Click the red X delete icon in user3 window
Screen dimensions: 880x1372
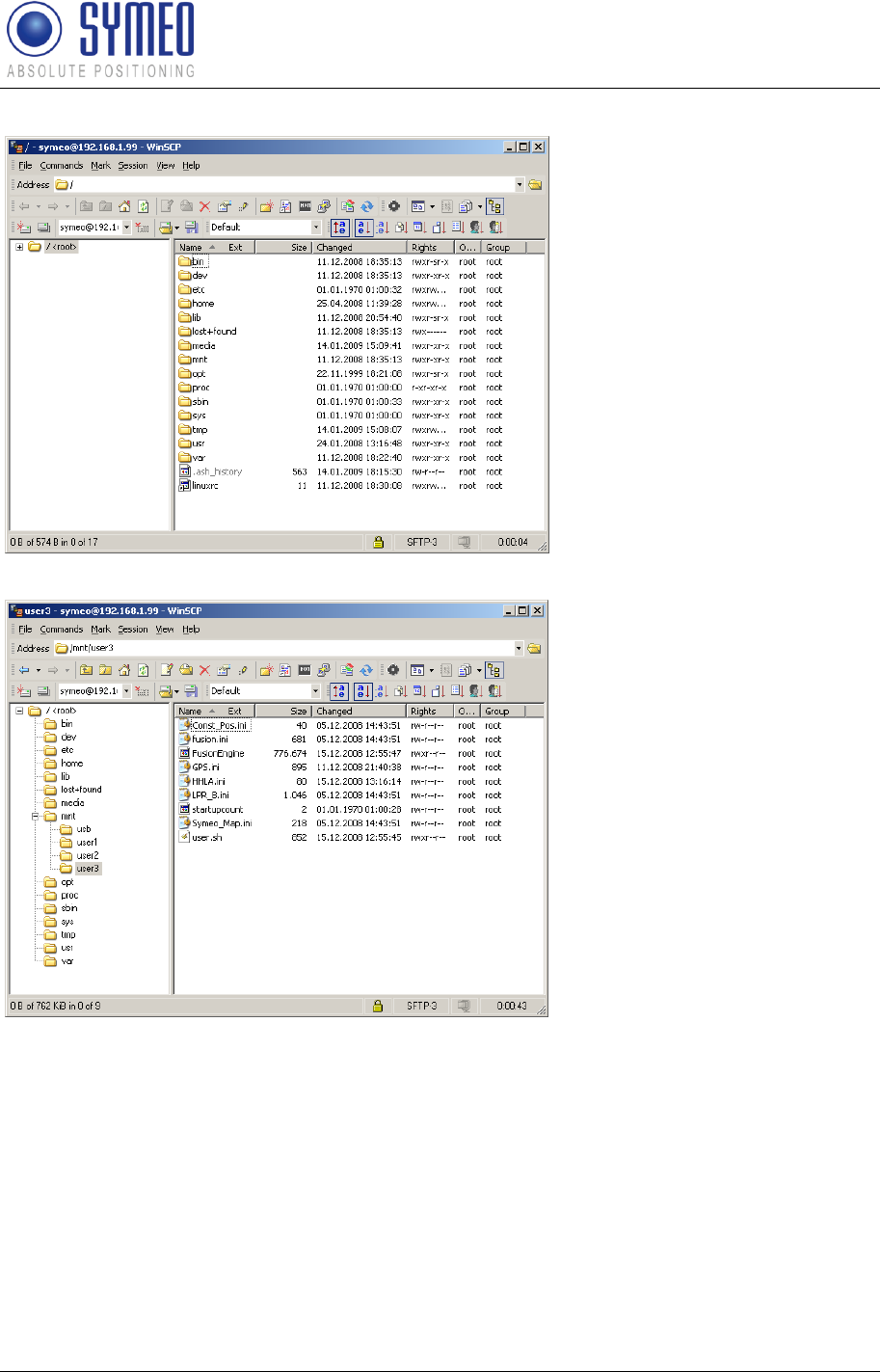(x=205, y=670)
